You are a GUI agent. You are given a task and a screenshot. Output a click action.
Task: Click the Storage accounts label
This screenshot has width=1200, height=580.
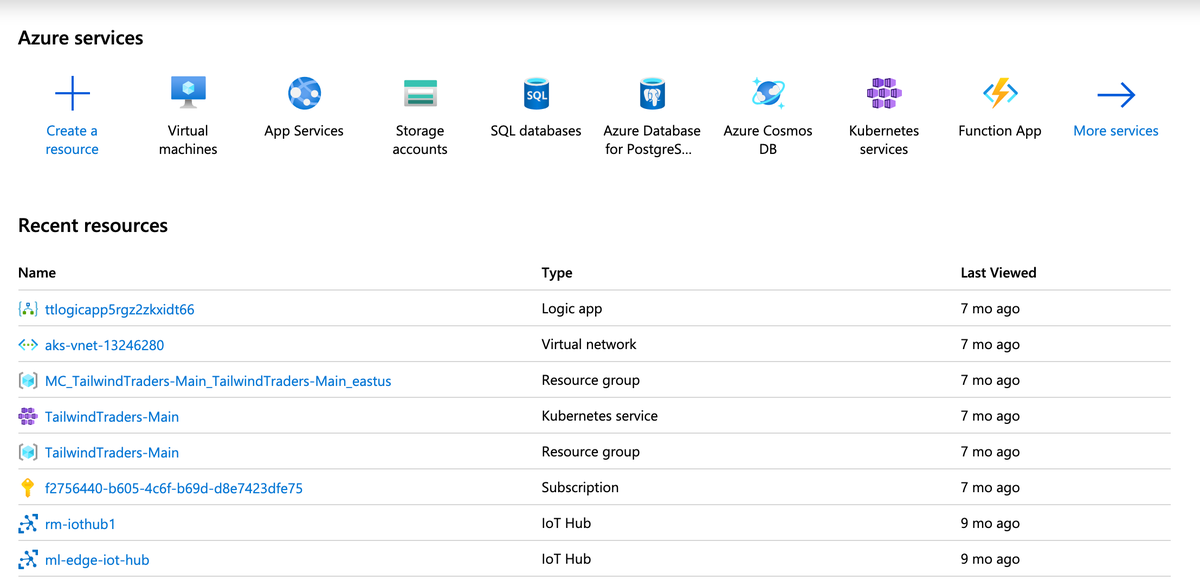[x=420, y=140]
